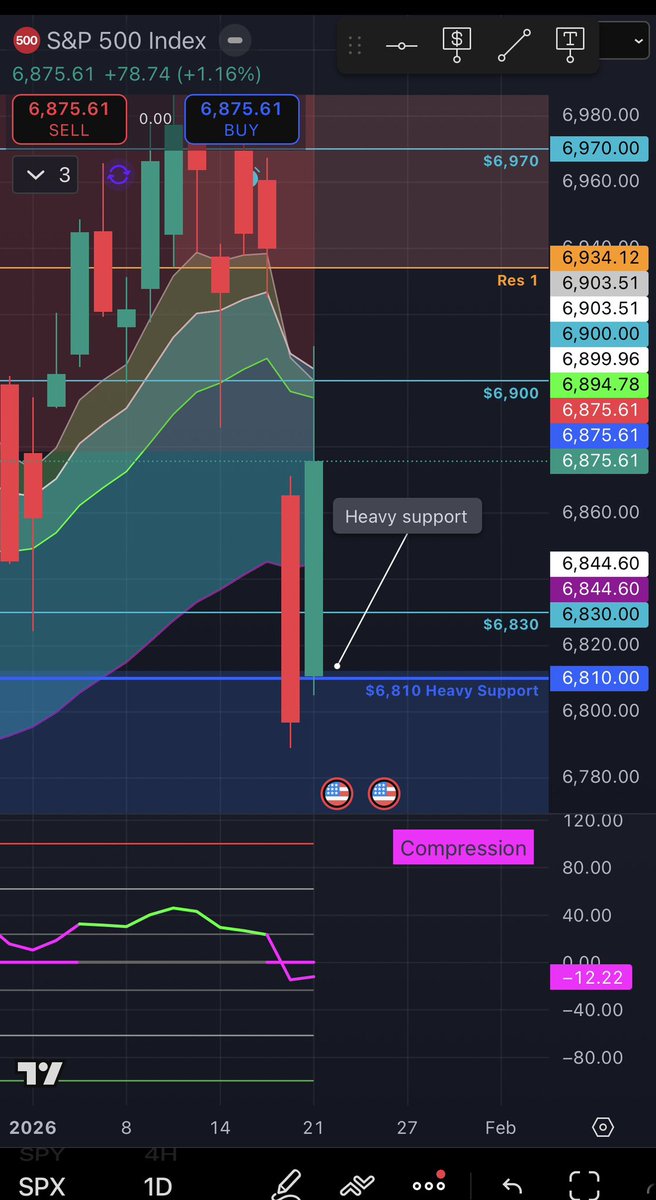
Task: Open the dropdown chevron at top right
Action: coord(639,41)
